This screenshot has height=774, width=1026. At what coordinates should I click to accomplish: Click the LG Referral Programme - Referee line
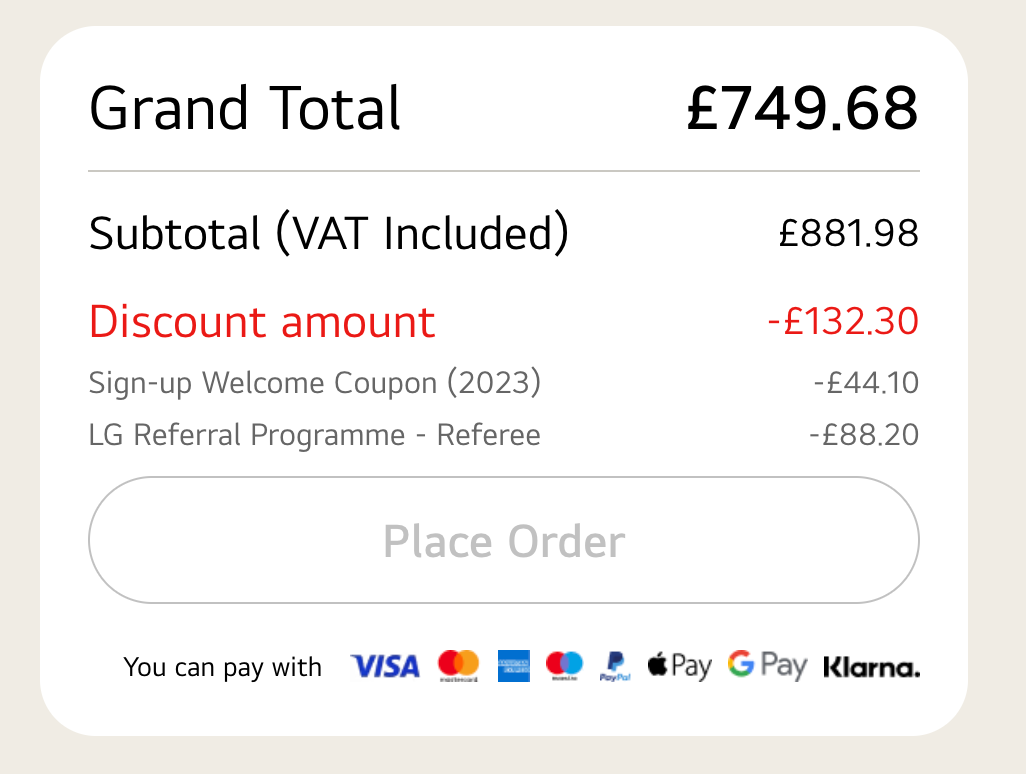[x=315, y=436]
